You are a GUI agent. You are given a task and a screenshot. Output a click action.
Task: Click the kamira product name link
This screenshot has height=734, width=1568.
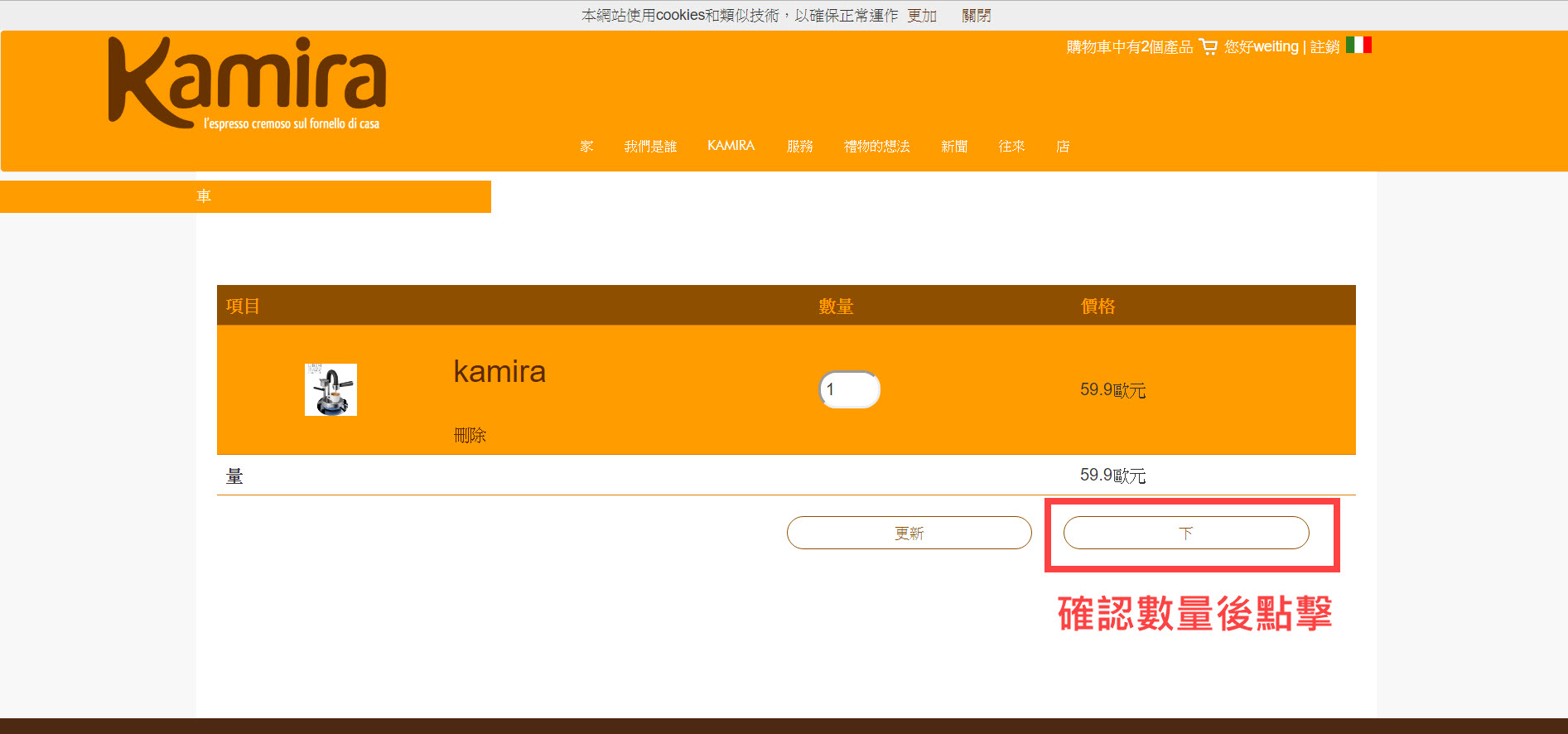click(499, 372)
